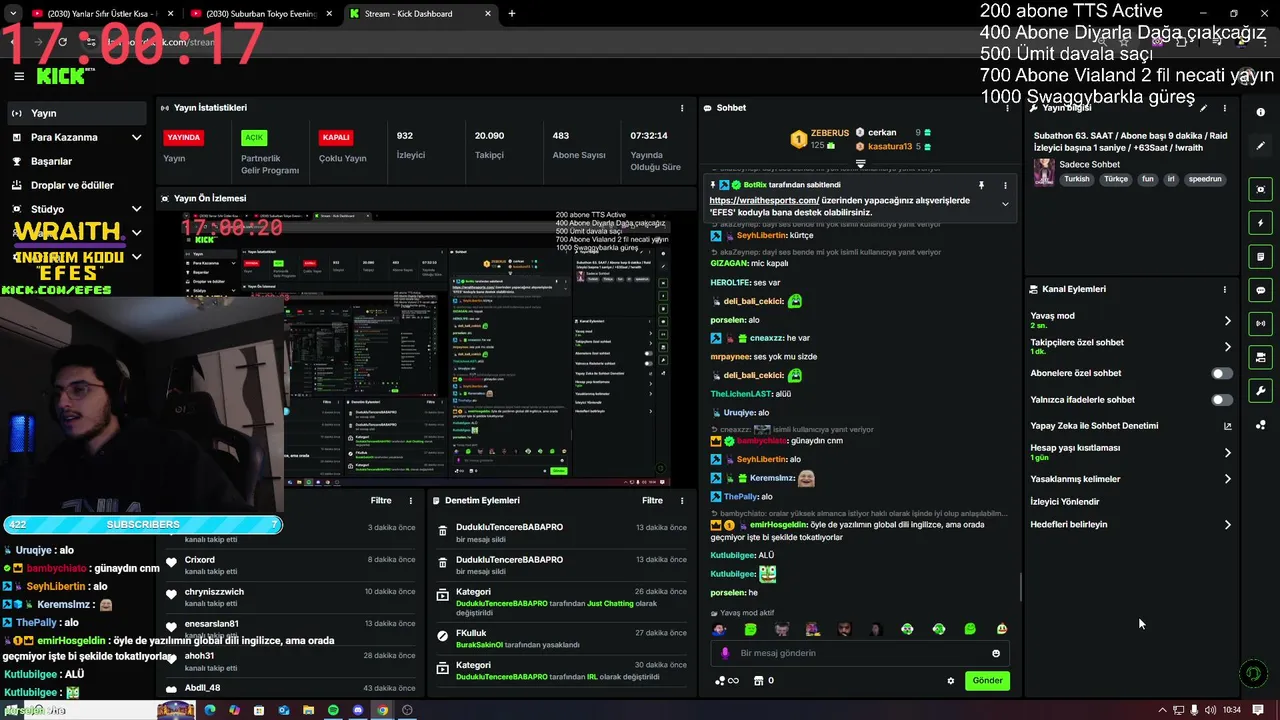
Task: Open the Denetim Eylemleri panel three-dot menu
Action: [x=682, y=500]
